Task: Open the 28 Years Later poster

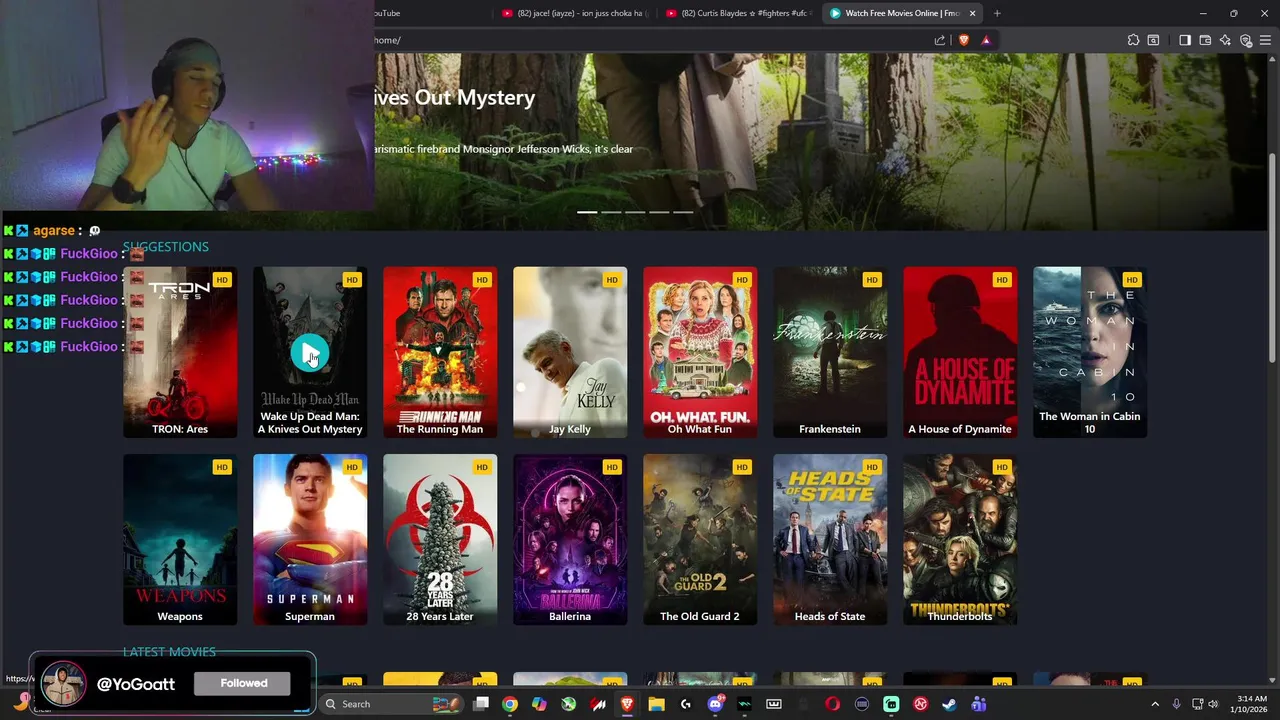Action: (x=440, y=540)
